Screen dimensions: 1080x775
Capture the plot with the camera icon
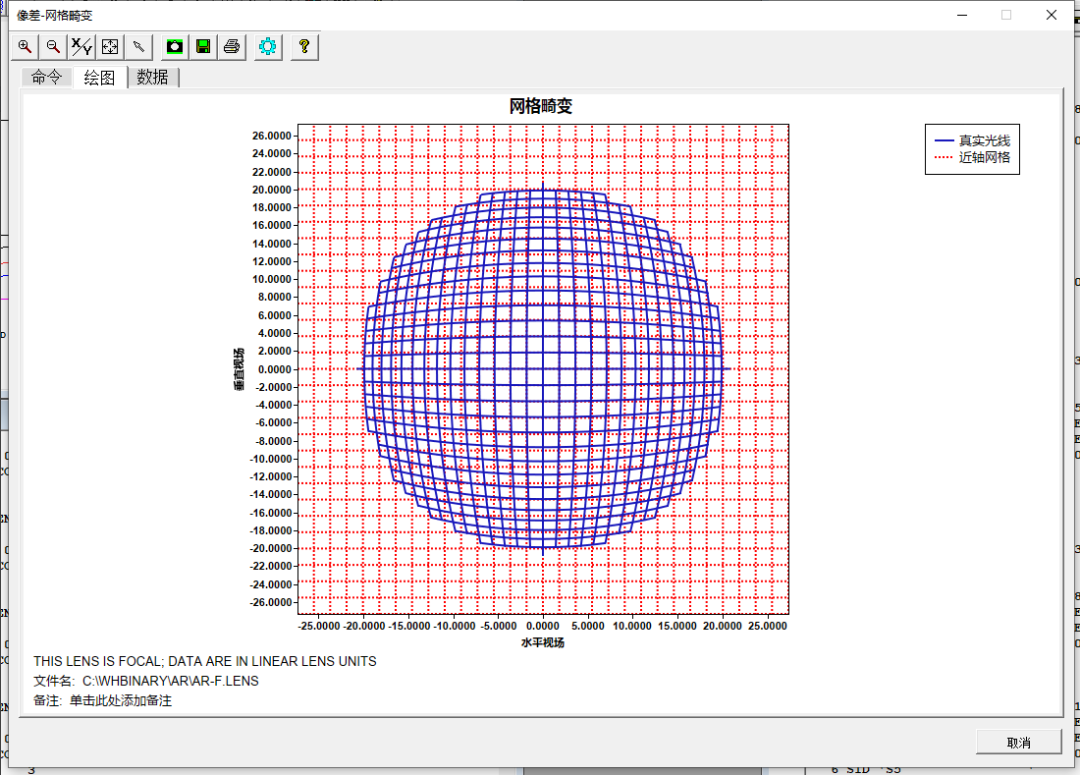[175, 47]
